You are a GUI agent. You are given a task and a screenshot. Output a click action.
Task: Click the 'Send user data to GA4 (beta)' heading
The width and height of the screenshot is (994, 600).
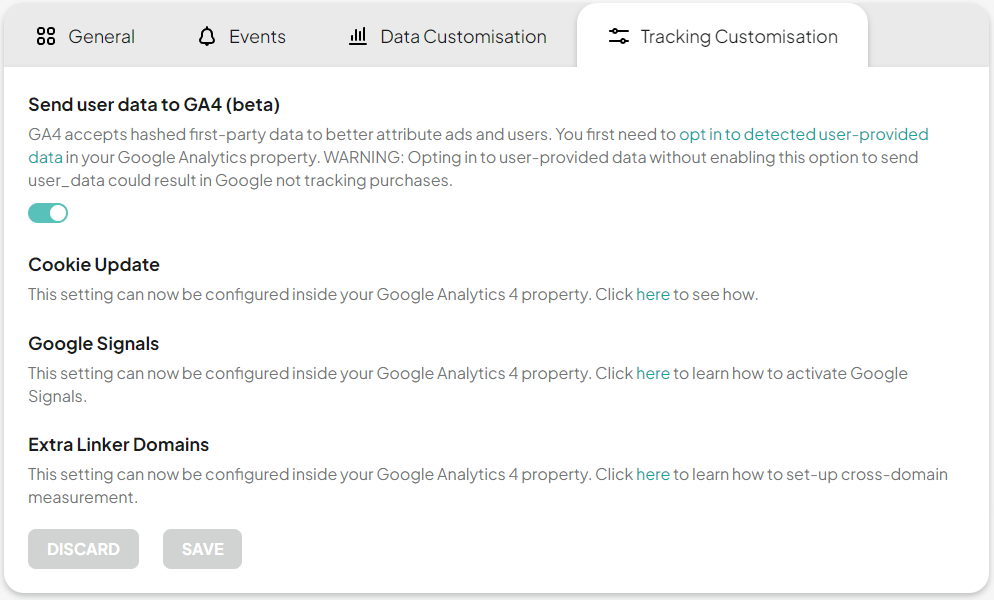click(154, 105)
